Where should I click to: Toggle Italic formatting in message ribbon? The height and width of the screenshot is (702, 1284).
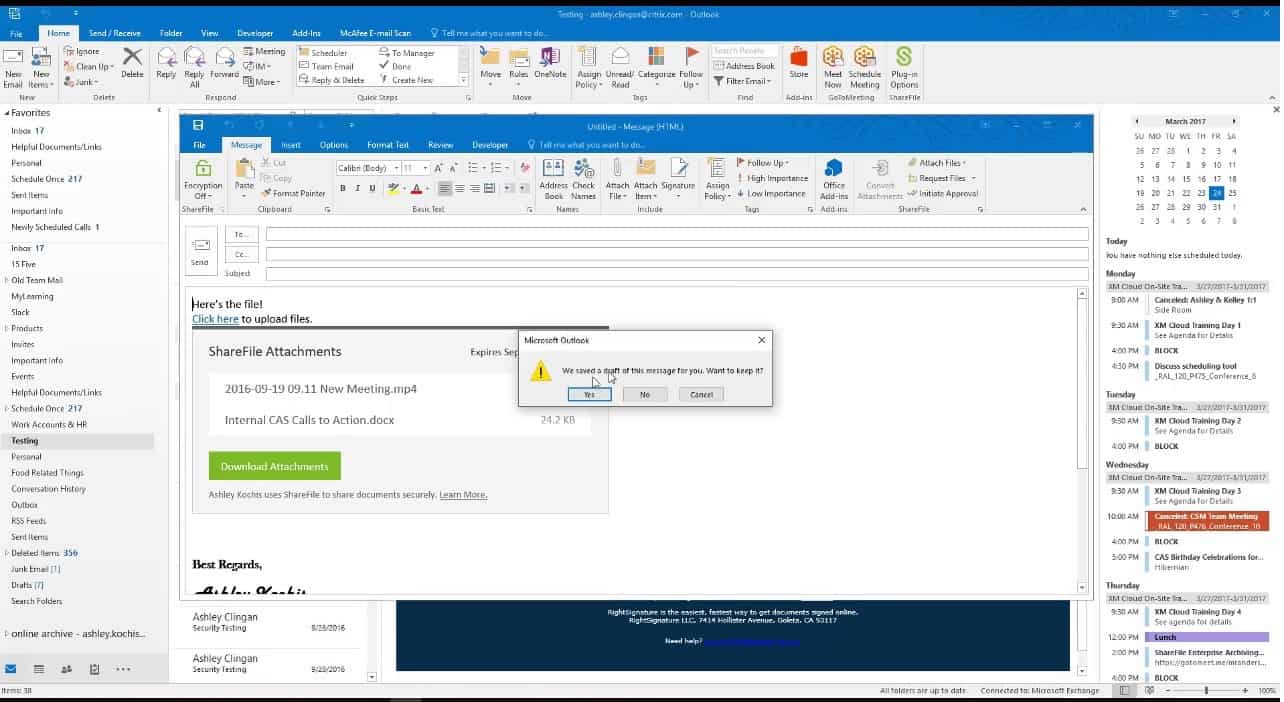(x=357, y=188)
